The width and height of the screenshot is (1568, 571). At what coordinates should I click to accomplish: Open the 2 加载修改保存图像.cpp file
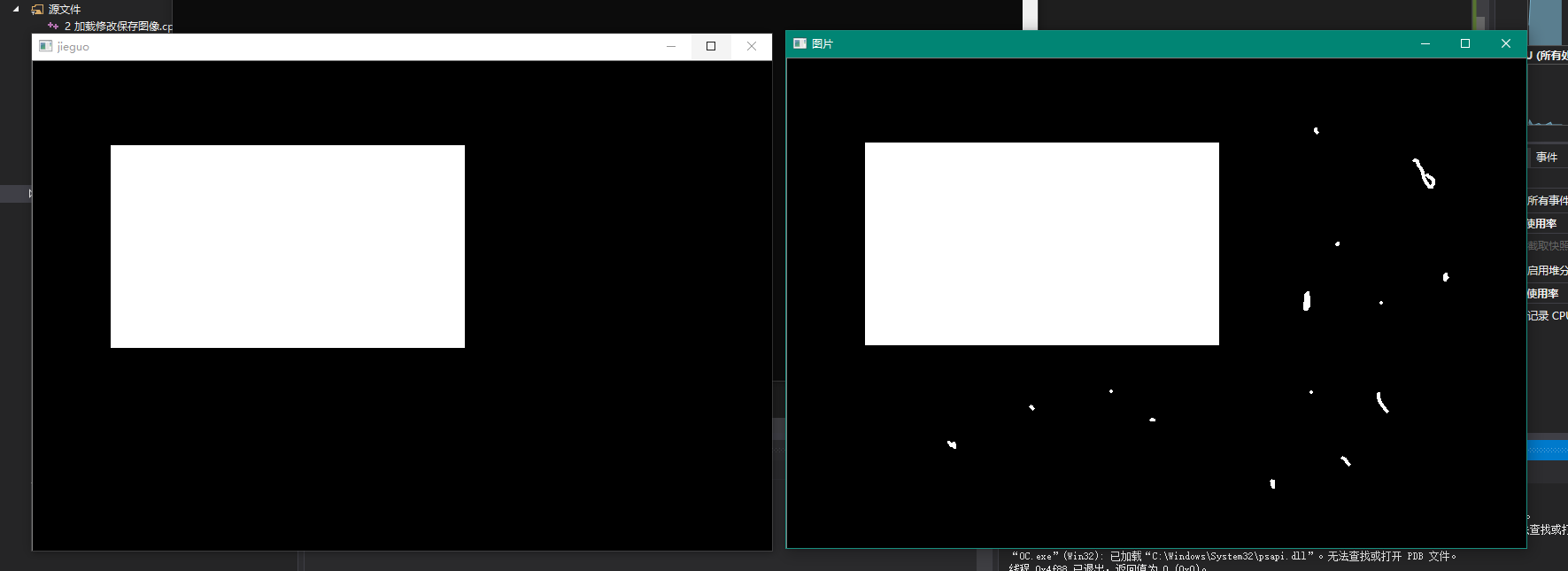coord(118,26)
